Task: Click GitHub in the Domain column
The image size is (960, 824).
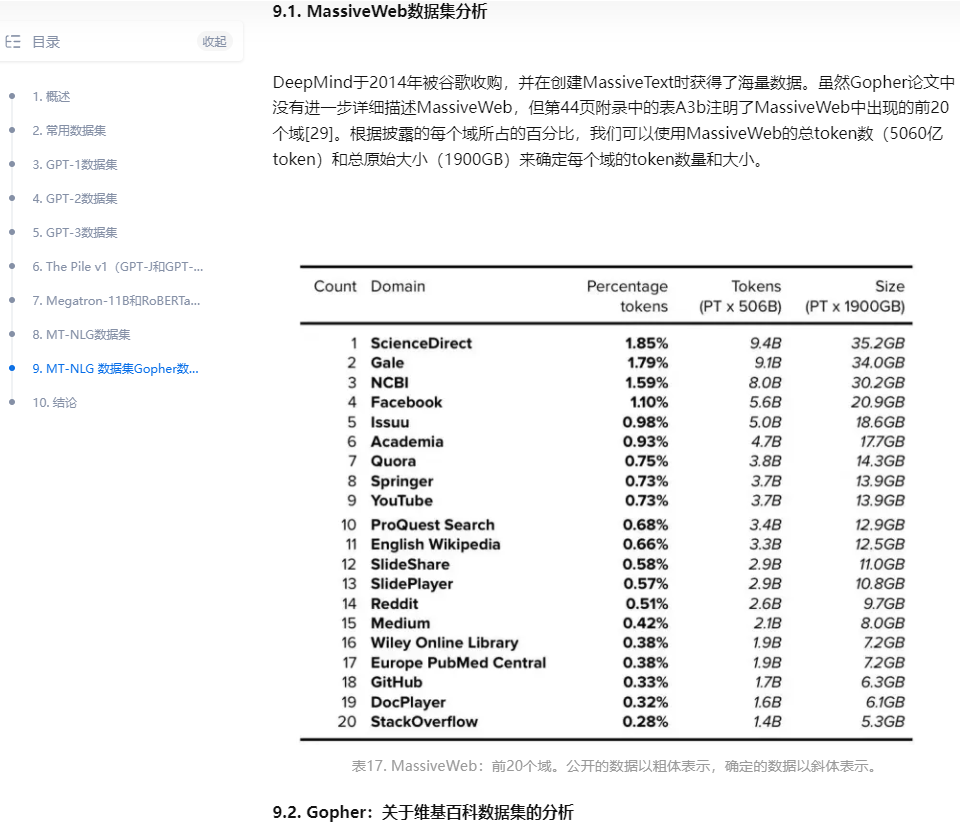Action: 396,682
